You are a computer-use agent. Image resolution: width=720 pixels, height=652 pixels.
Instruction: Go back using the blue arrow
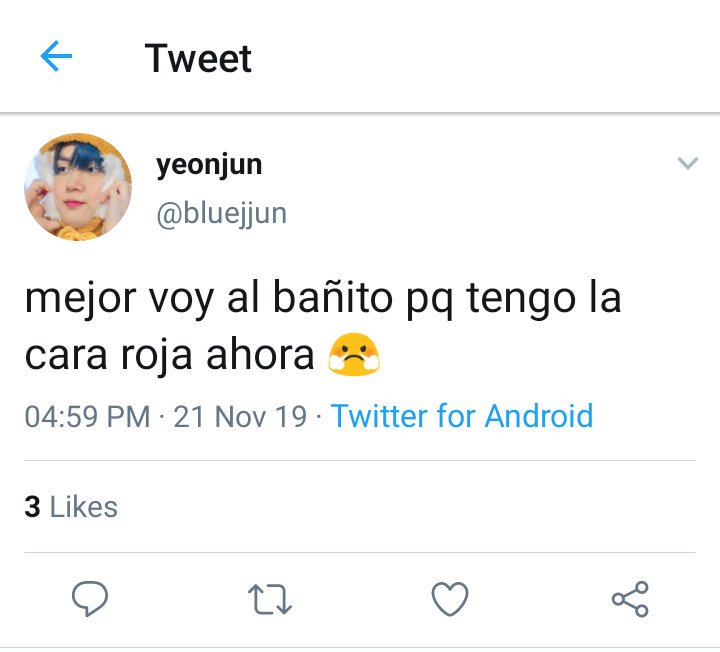point(56,56)
